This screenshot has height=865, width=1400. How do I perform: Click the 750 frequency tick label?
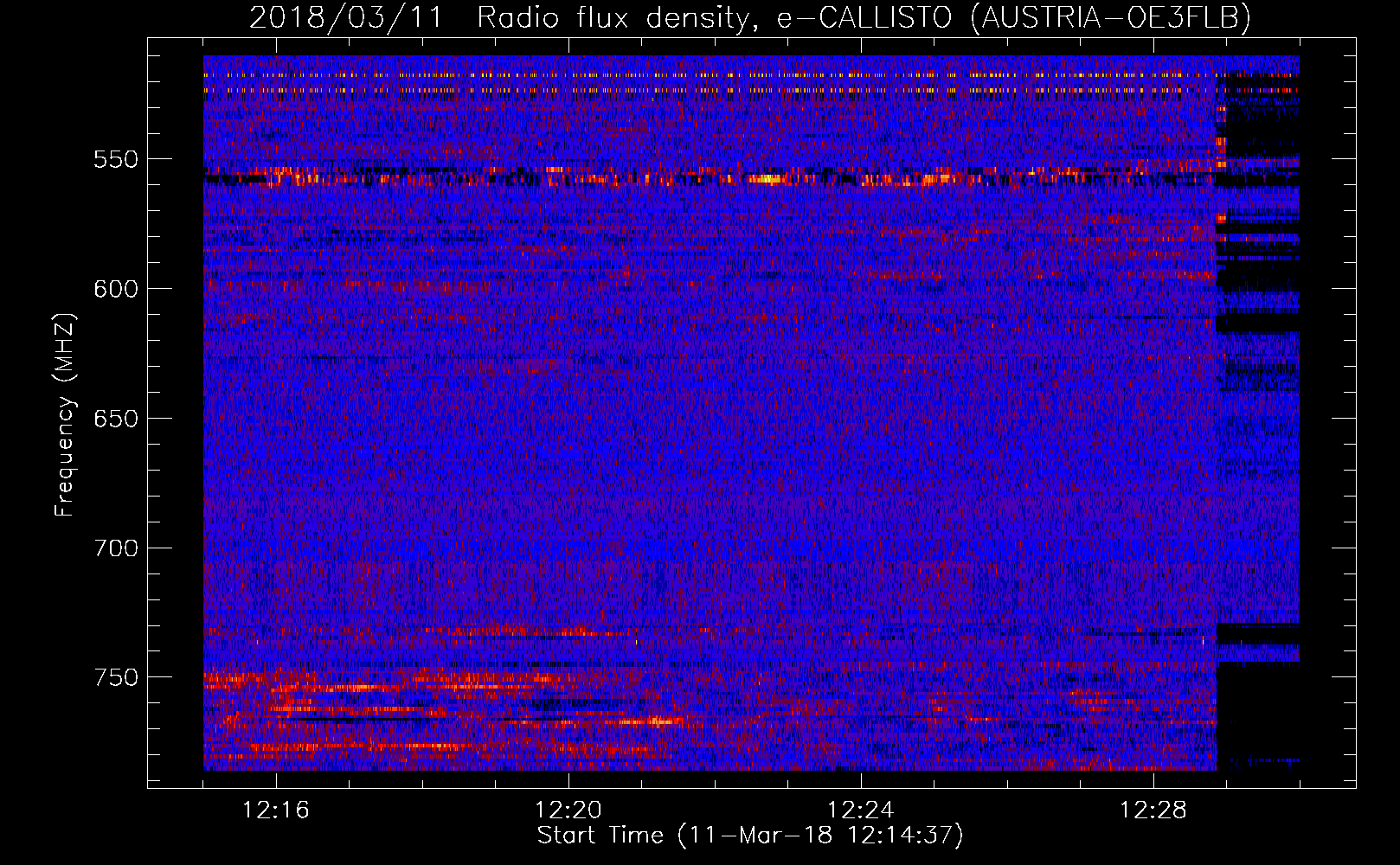click(116, 677)
